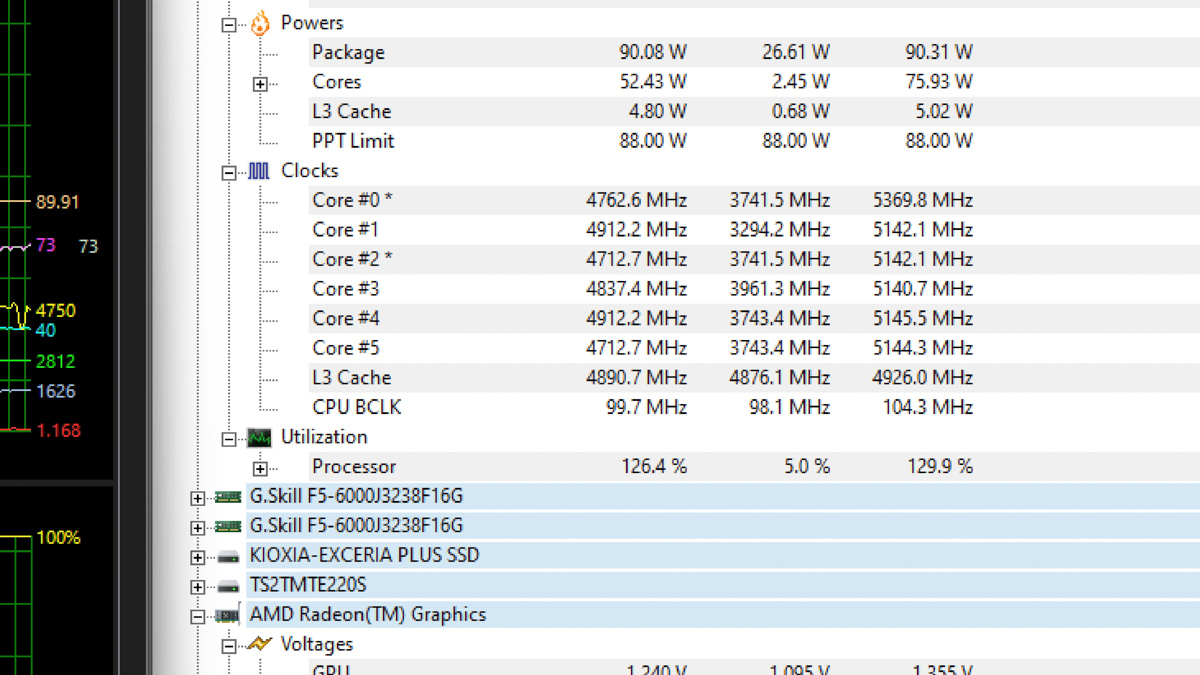The width and height of the screenshot is (1200, 675).
Task: Expand first G.Skill F5-6000J3238F16G memory module
Action: 197,498
